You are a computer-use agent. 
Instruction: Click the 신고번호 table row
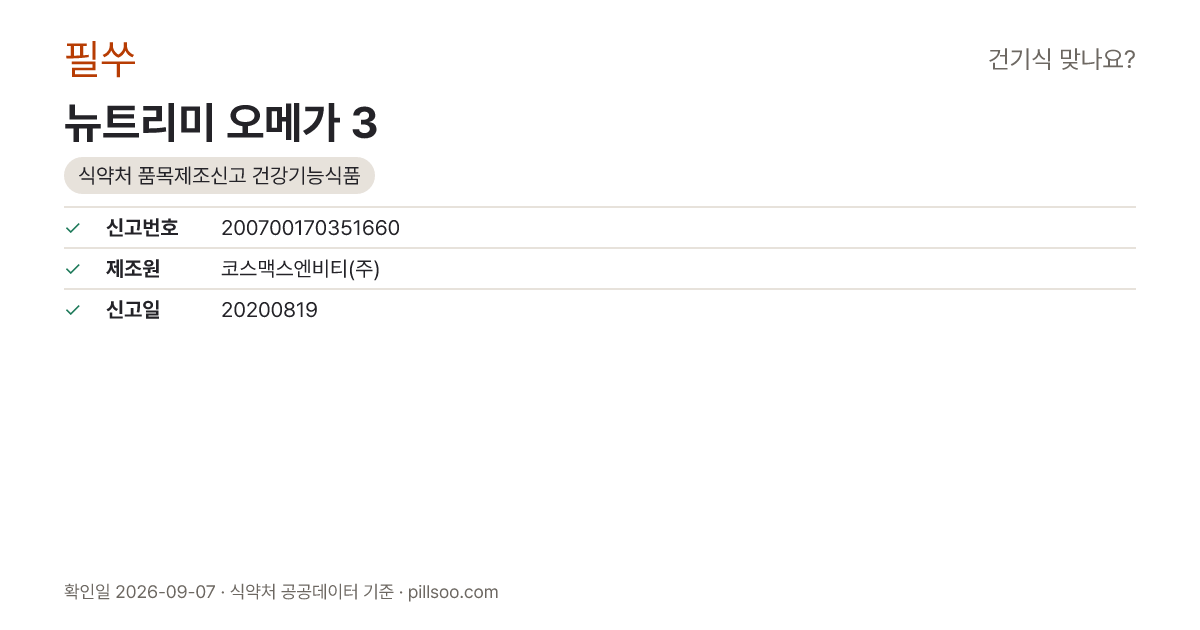click(x=600, y=228)
